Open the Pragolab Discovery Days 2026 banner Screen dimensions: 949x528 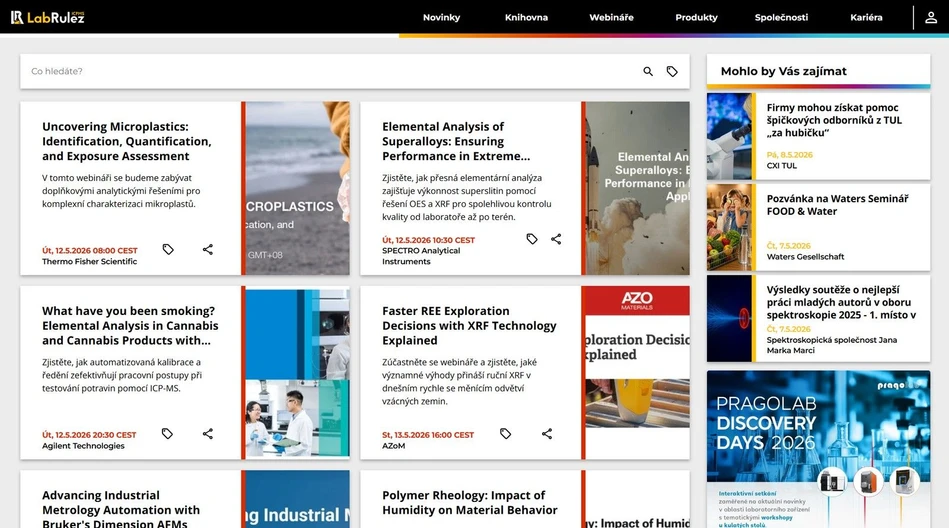tap(818, 449)
